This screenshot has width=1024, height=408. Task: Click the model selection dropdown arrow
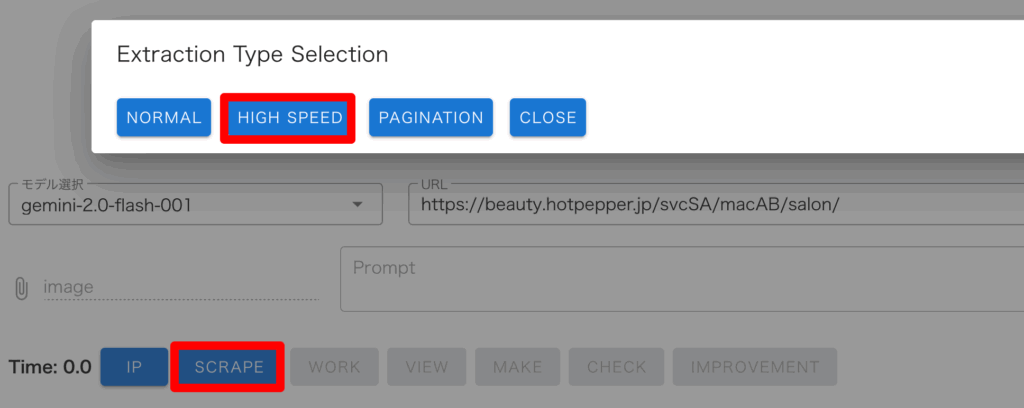click(x=358, y=206)
